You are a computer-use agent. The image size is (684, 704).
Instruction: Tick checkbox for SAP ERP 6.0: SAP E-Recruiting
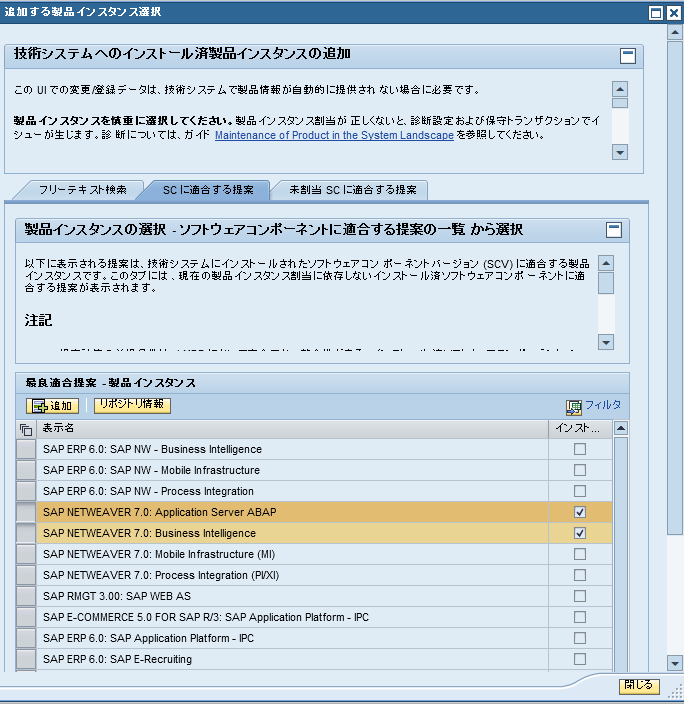580,659
